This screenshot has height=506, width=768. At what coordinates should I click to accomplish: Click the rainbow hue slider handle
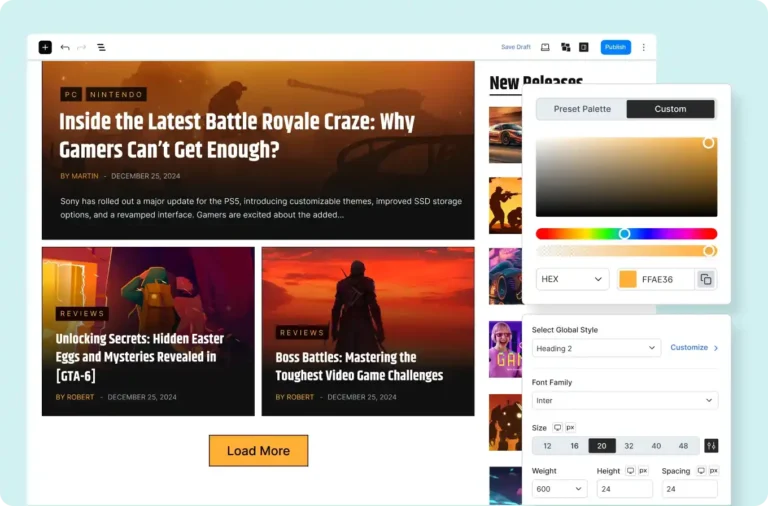(x=624, y=233)
